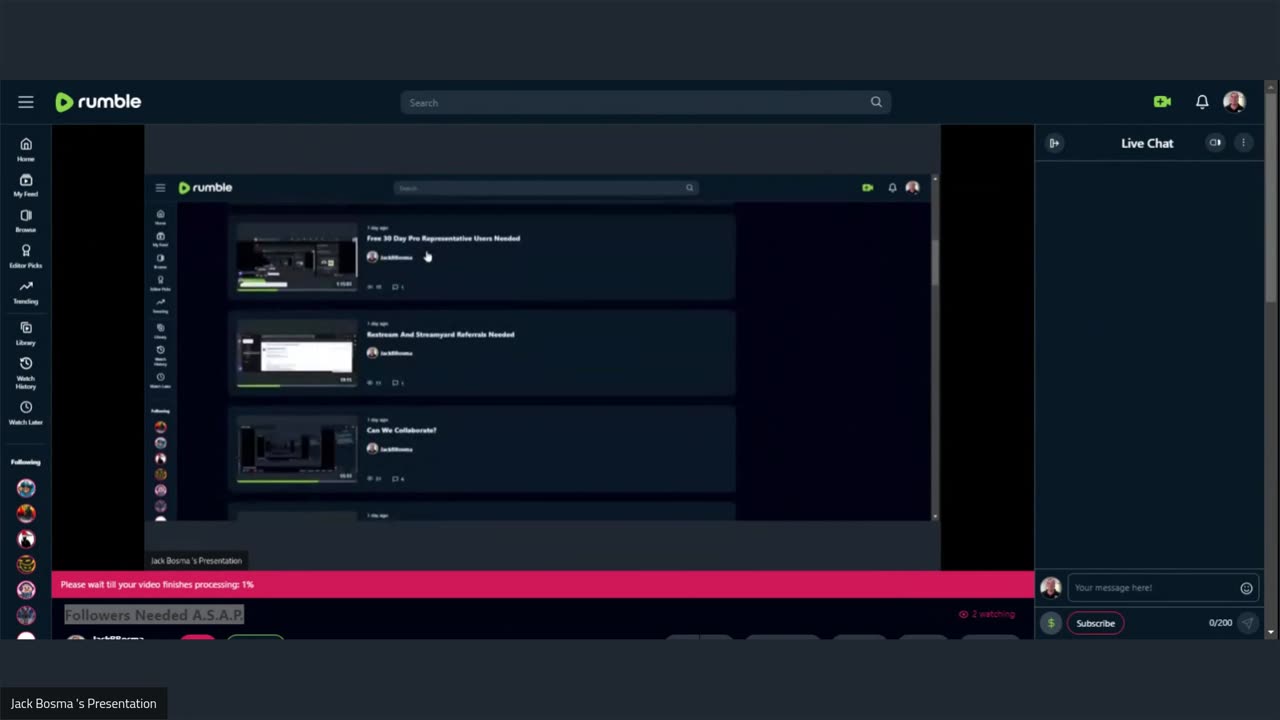
Task: Click the Following heading in the left sidebar
Action: click(x=26, y=462)
